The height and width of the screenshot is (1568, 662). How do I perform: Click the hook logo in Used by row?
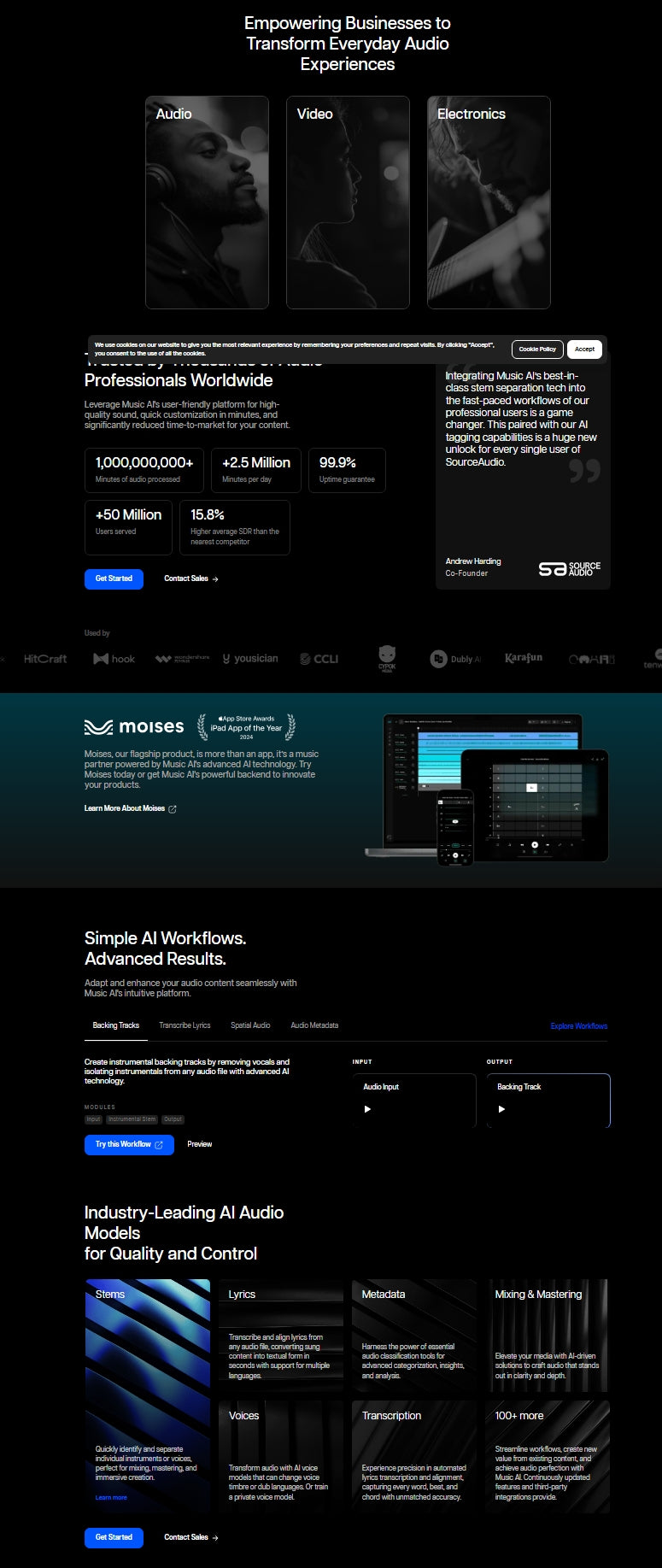tap(114, 659)
